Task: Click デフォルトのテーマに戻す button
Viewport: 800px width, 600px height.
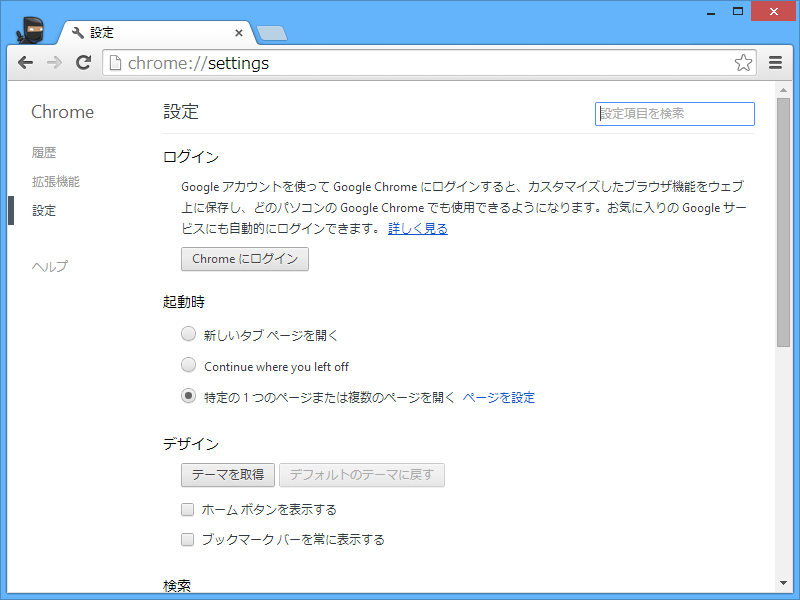Action: coord(362,475)
